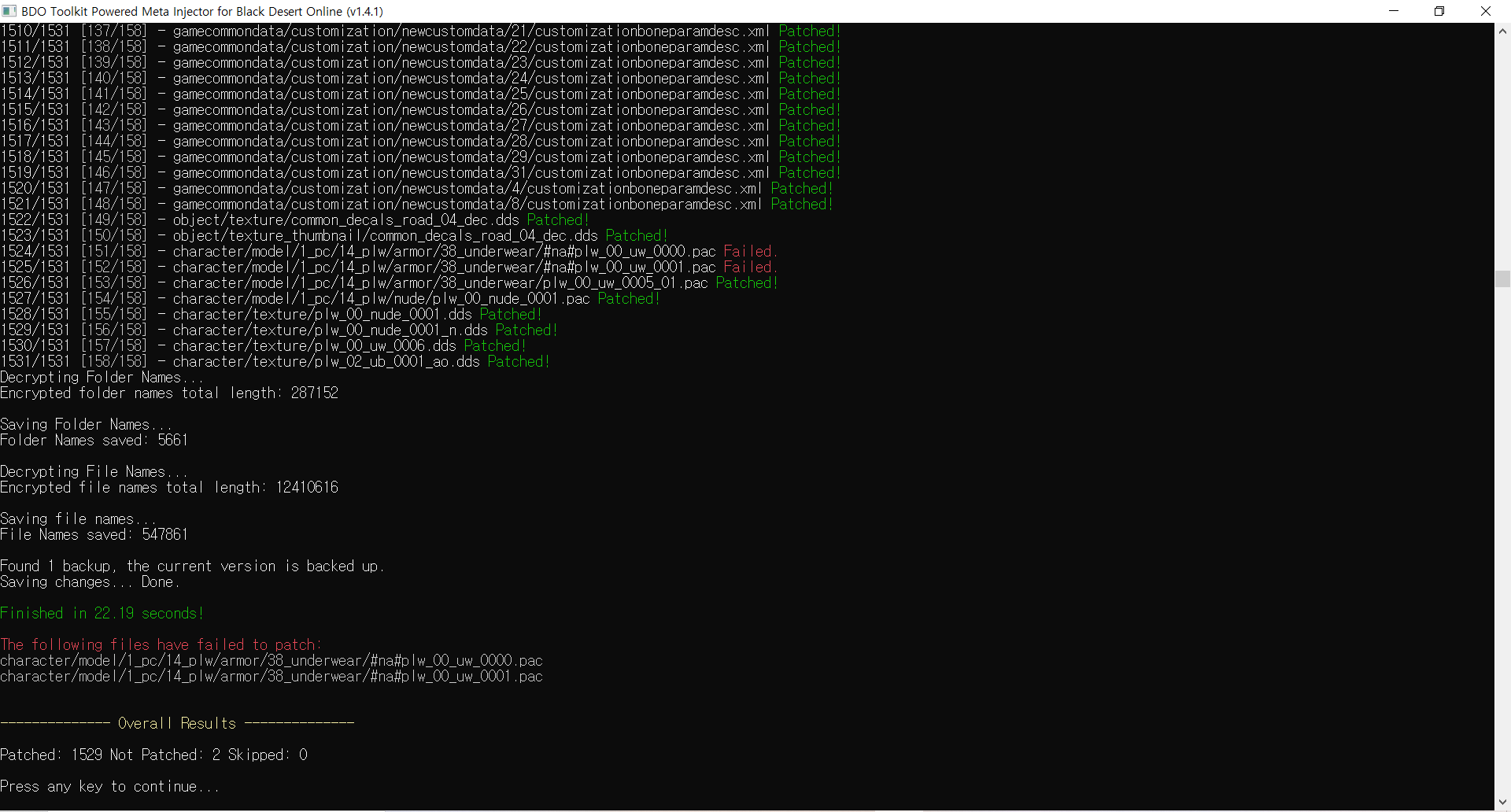The image size is (1511, 812).
Task: Click the failed plw_00_uw_0001.pac path in summary
Action: [272, 676]
